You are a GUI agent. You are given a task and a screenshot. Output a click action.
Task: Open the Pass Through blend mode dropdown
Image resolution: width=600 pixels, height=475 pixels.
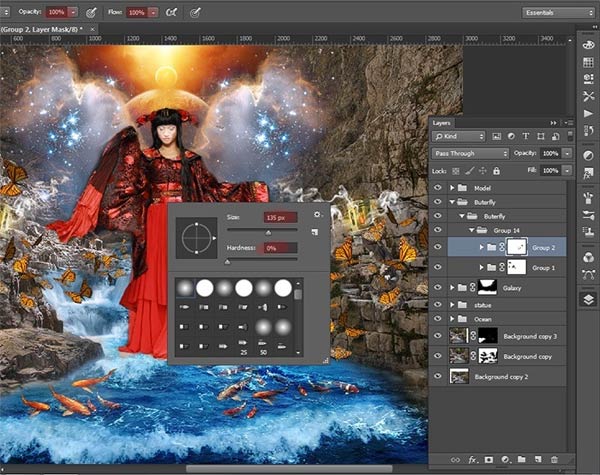click(x=470, y=153)
